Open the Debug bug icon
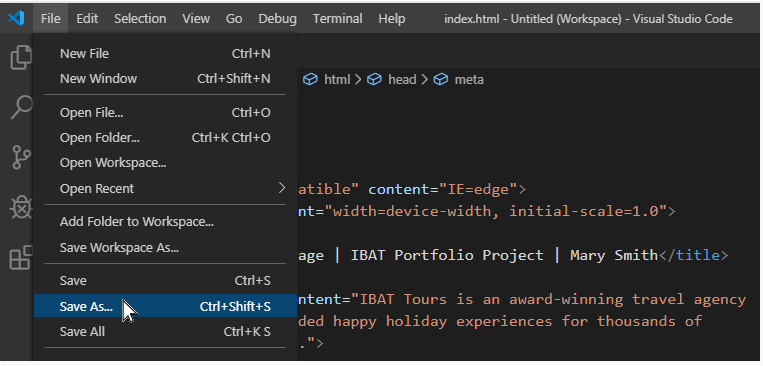 point(21,208)
